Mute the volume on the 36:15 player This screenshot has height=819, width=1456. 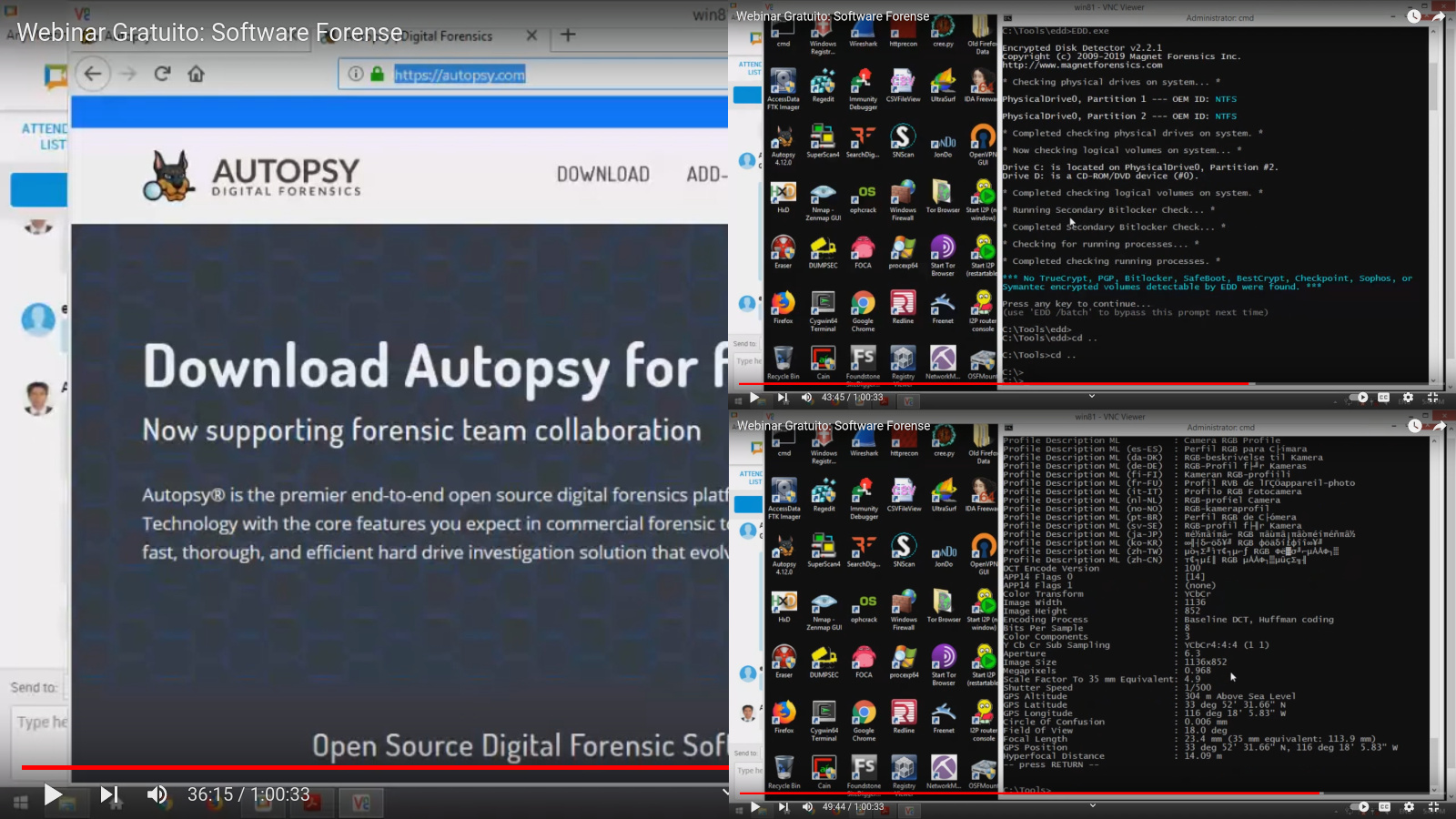pyautogui.click(x=157, y=795)
